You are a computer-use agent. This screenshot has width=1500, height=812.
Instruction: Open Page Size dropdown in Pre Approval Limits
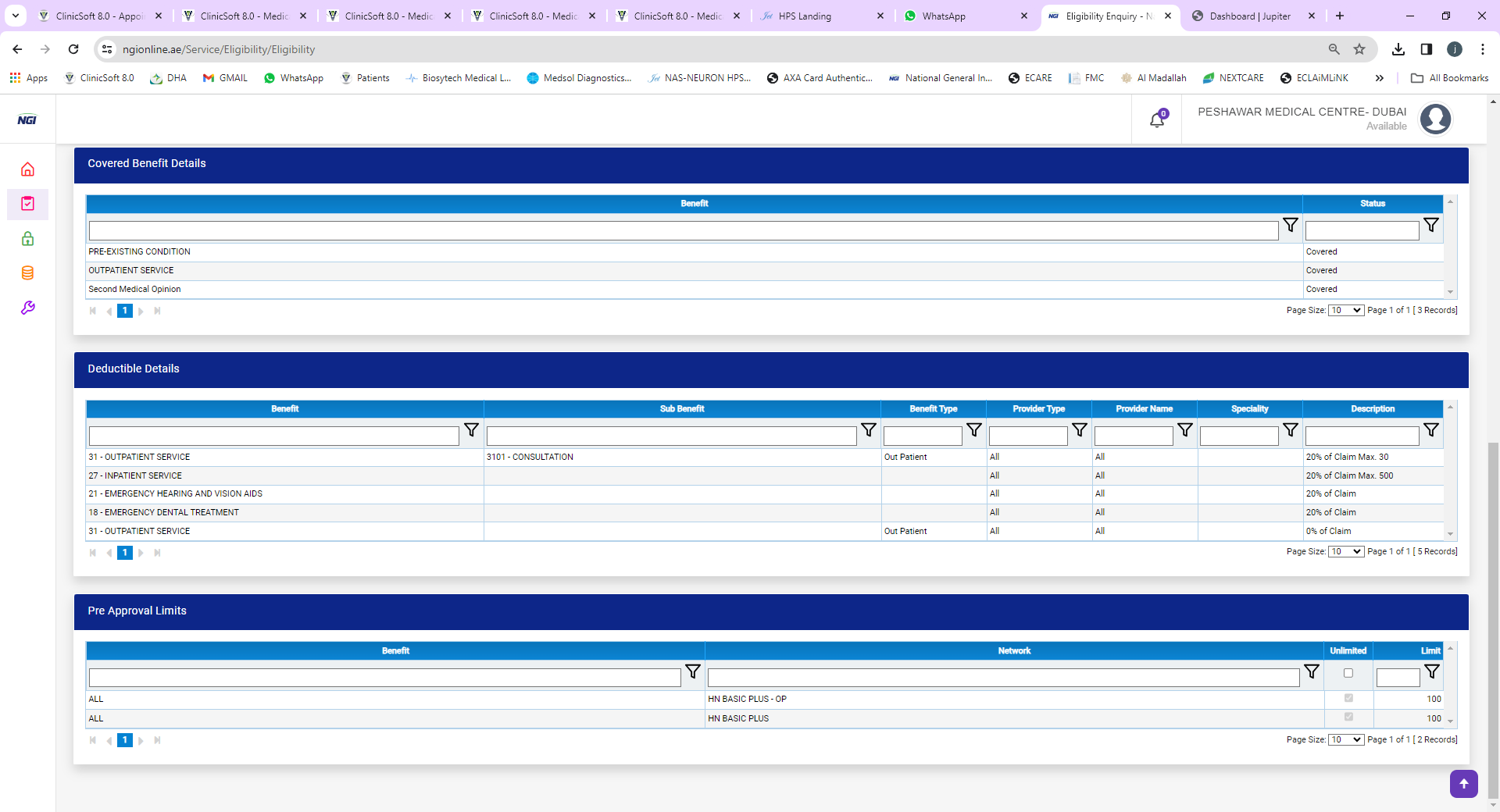pyautogui.click(x=1345, y=740)
